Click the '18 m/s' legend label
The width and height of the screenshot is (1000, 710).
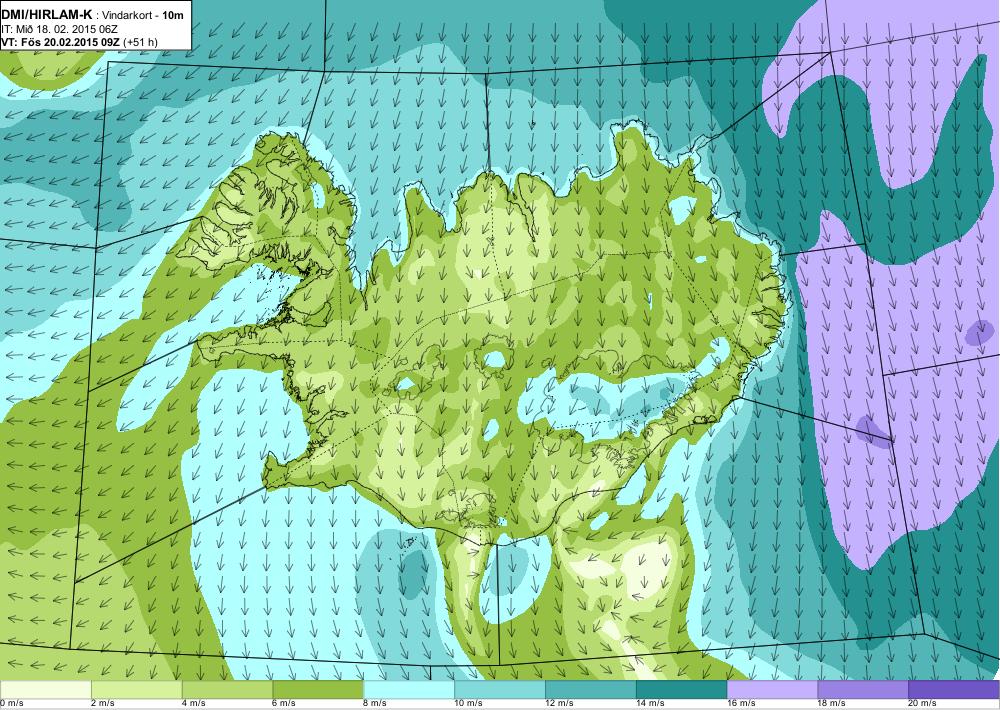[832, 704]
